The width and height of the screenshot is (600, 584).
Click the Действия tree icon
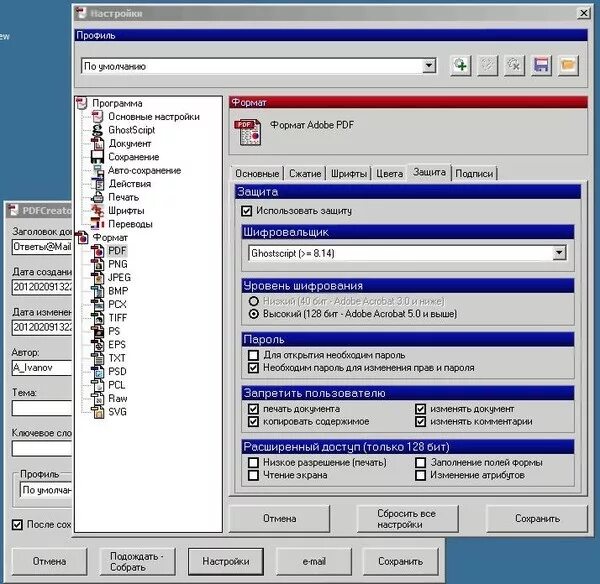98,184
